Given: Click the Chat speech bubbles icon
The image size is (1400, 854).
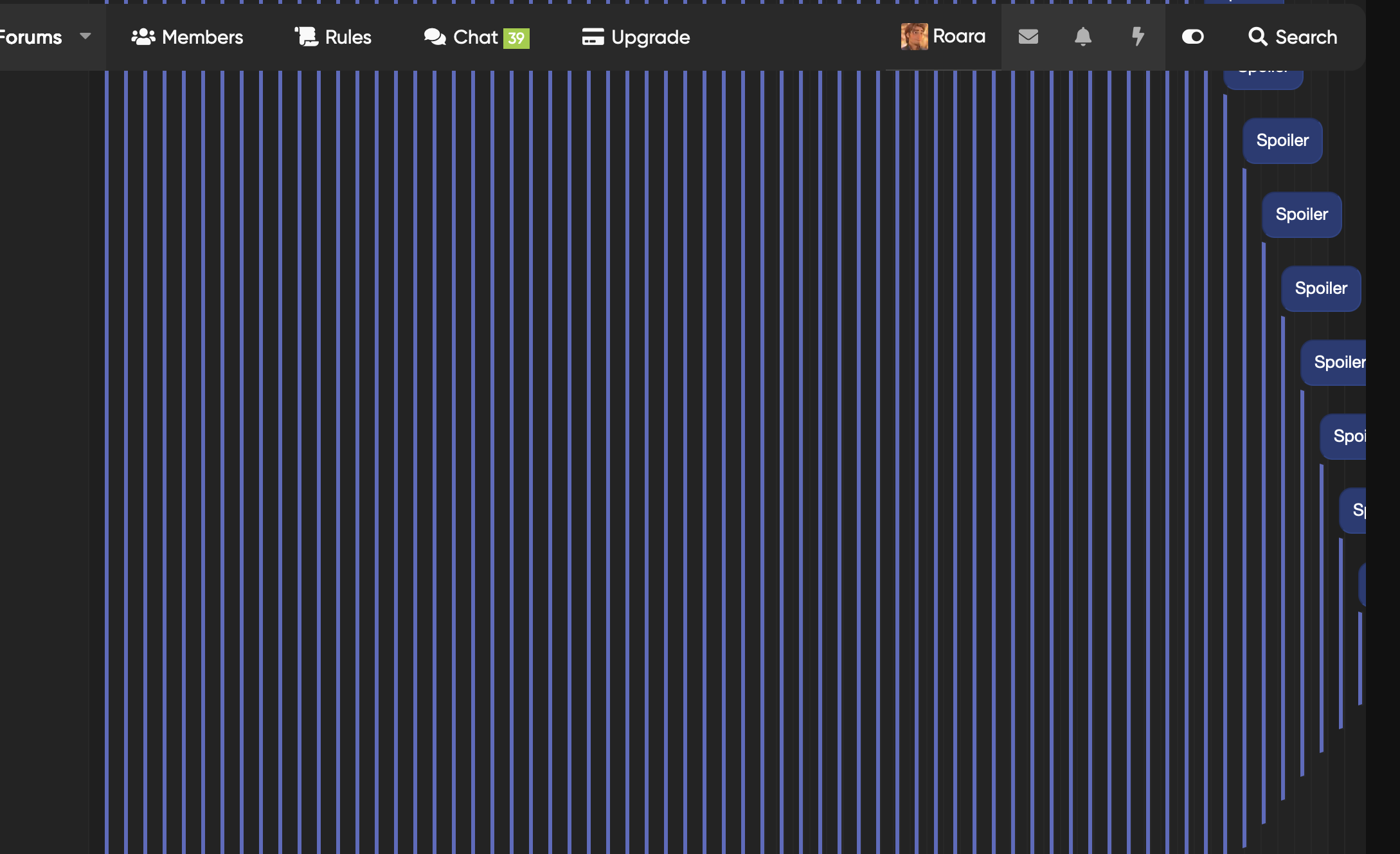Looking at the screenshot, I should 435,37.
